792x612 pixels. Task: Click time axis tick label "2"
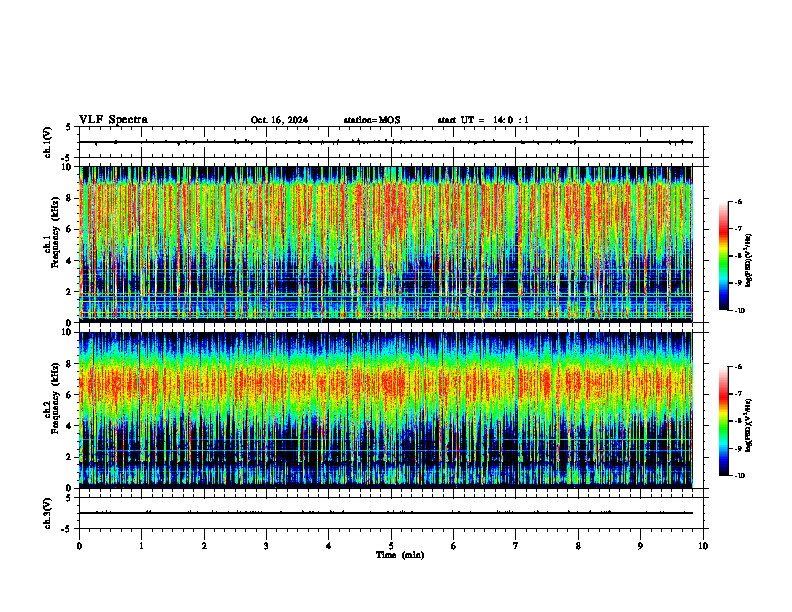tap(204, 546)
